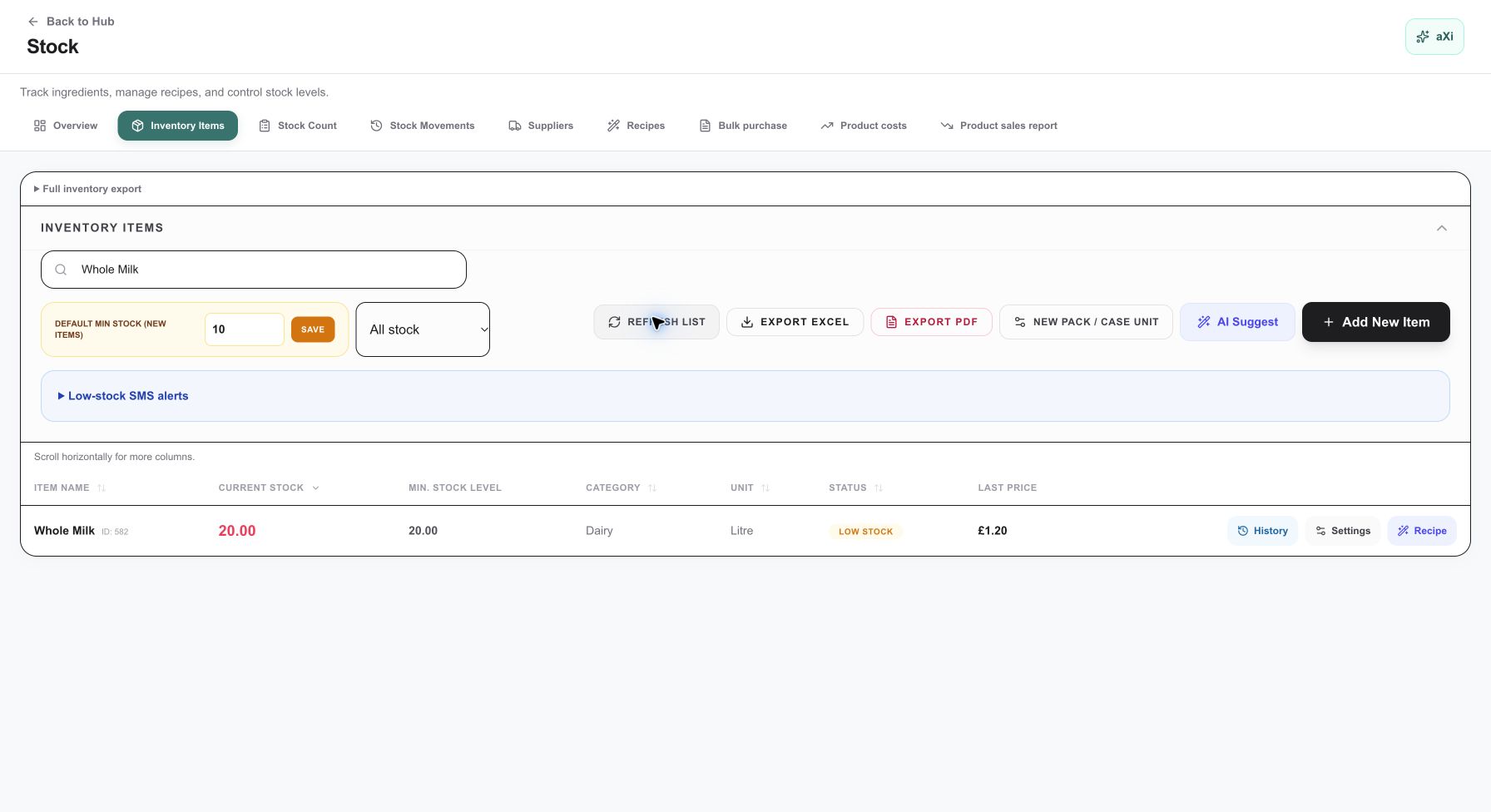The width and height of the screenshot is (1491, 812).
Task: Switch to the Overview tab
Action: pyautogui.click(x=66, y=126)
